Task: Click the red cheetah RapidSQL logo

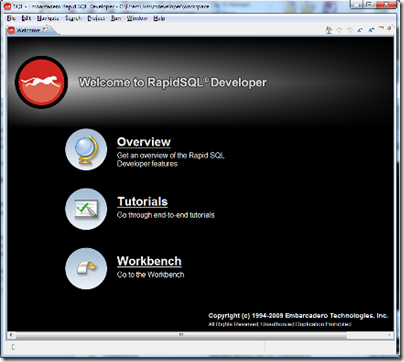Action: [41, 82]
